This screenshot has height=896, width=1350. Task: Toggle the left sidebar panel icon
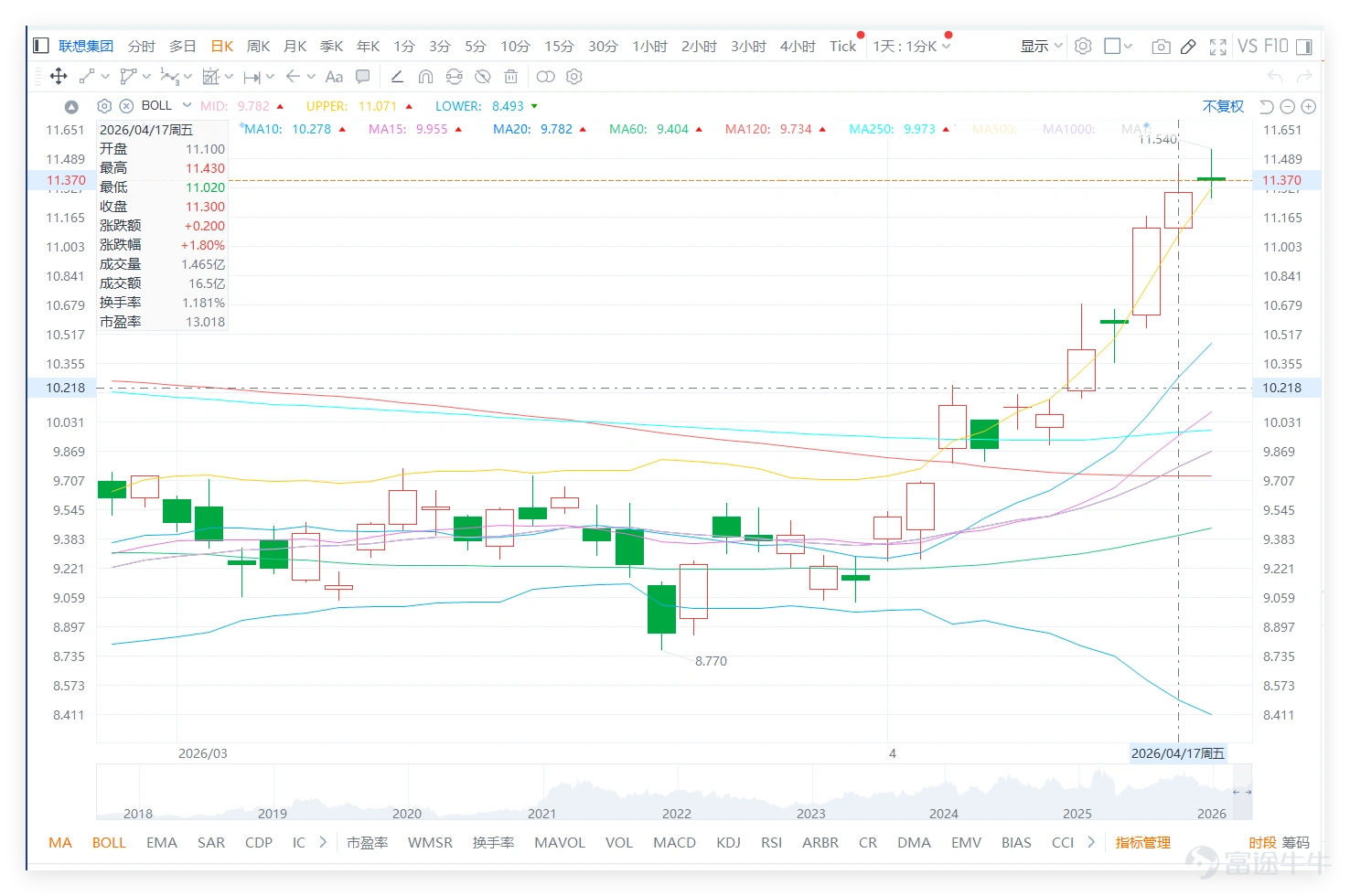point(40,46)
